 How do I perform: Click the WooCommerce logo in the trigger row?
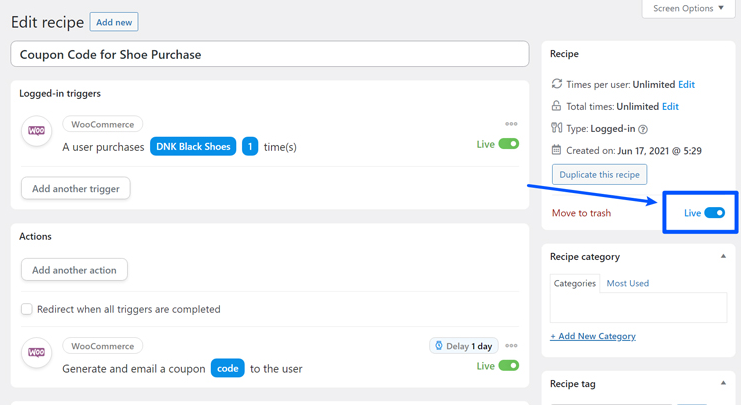coord(37,131)
